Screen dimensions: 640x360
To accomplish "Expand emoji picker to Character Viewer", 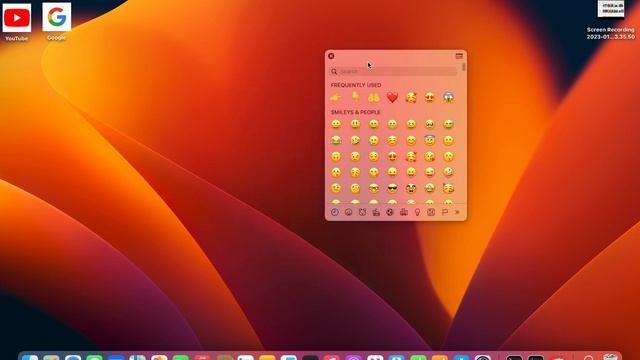I will coord(459,56).
